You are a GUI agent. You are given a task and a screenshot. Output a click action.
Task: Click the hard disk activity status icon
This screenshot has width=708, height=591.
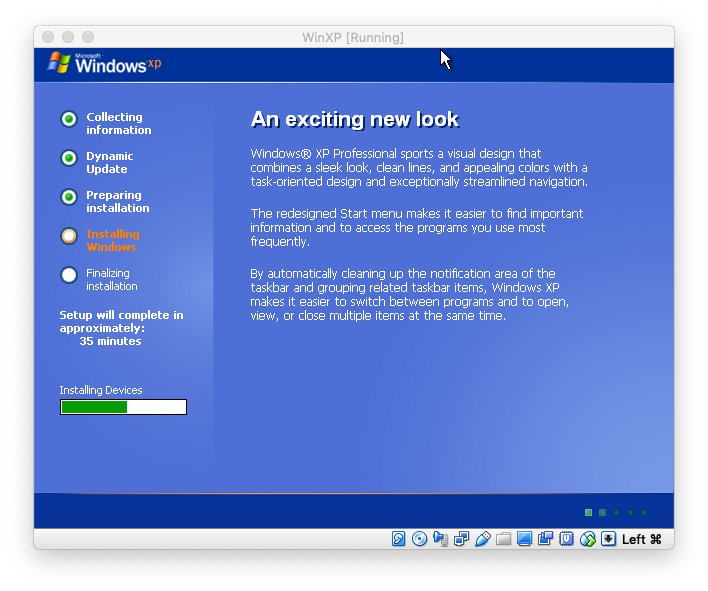coord(398,539)
